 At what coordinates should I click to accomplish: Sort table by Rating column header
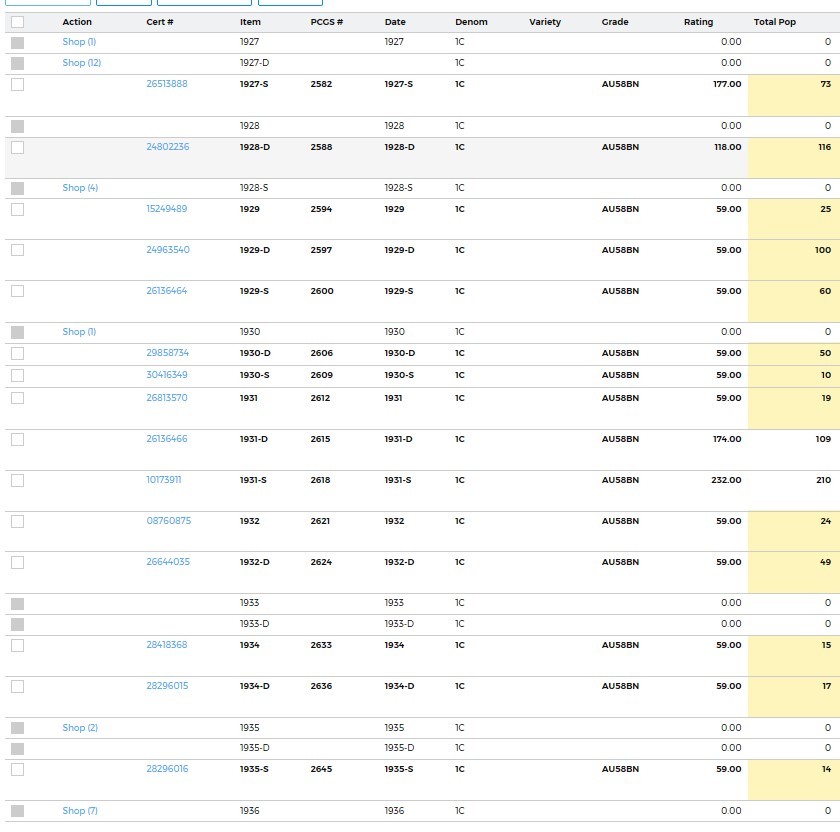click(x=698, y=22)
